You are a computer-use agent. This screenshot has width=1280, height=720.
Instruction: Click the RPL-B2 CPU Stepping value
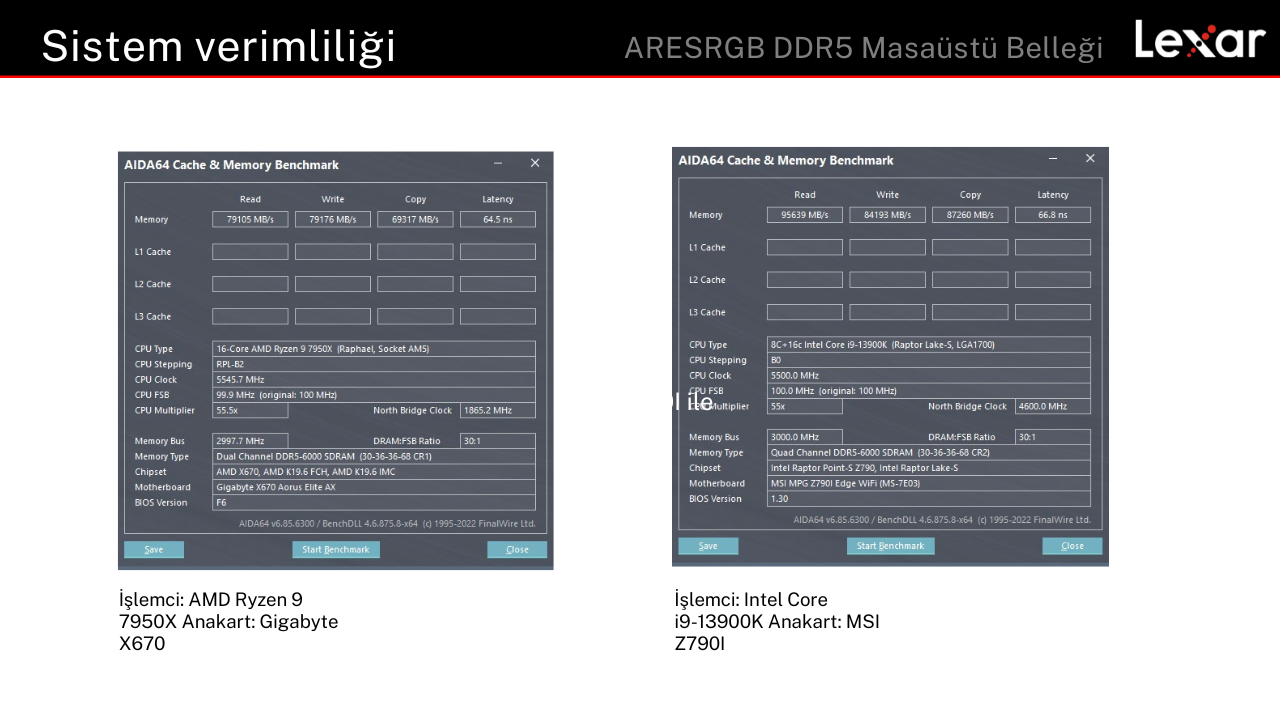tap(374, 364)
